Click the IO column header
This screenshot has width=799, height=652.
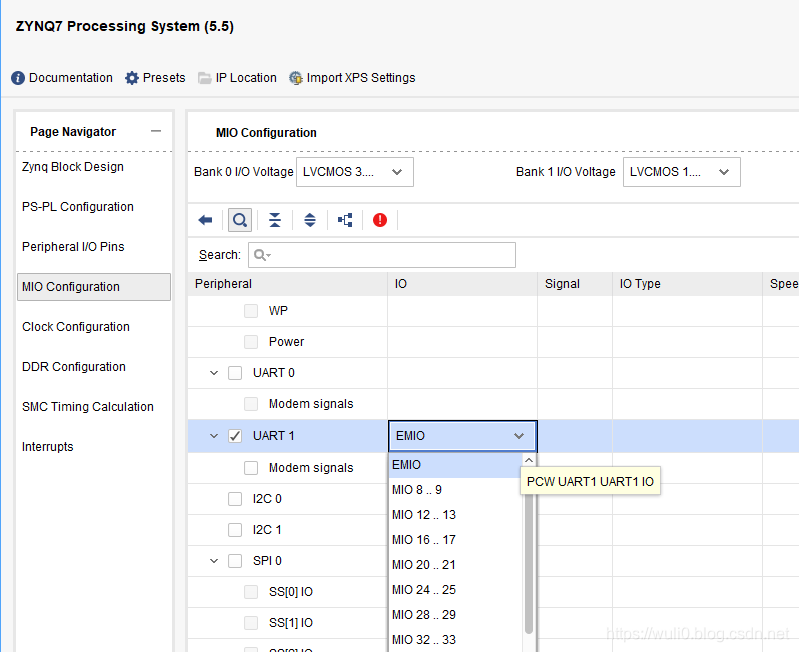(x=463, y=284)
